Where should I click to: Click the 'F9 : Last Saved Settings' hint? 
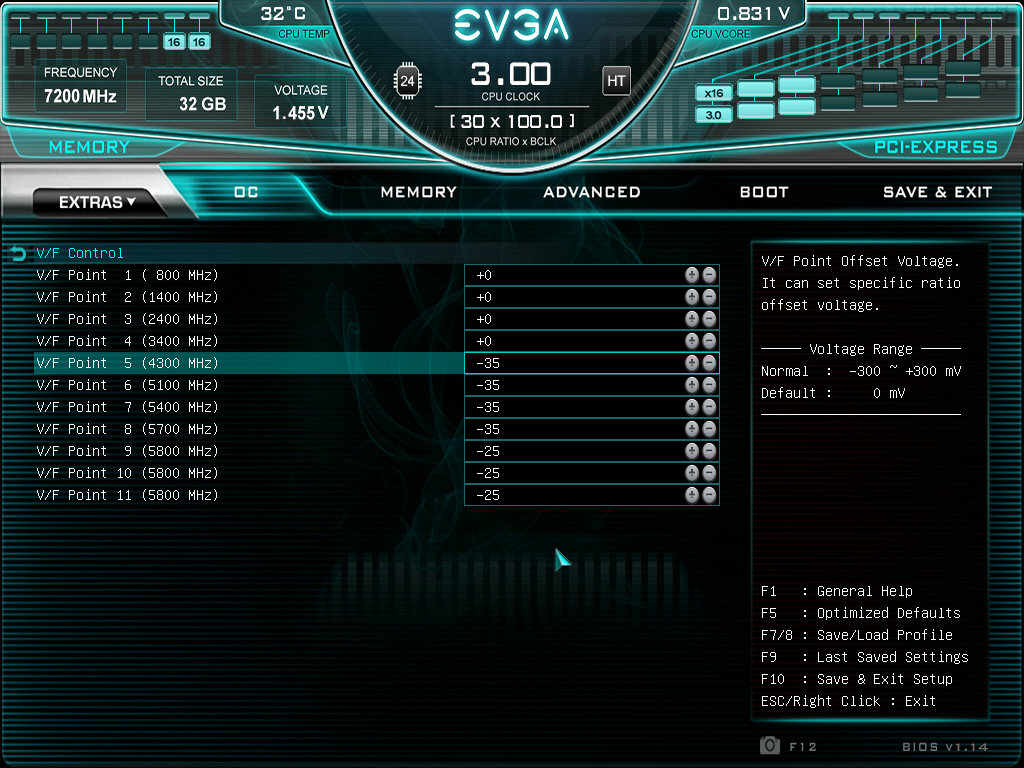point(865,657)
